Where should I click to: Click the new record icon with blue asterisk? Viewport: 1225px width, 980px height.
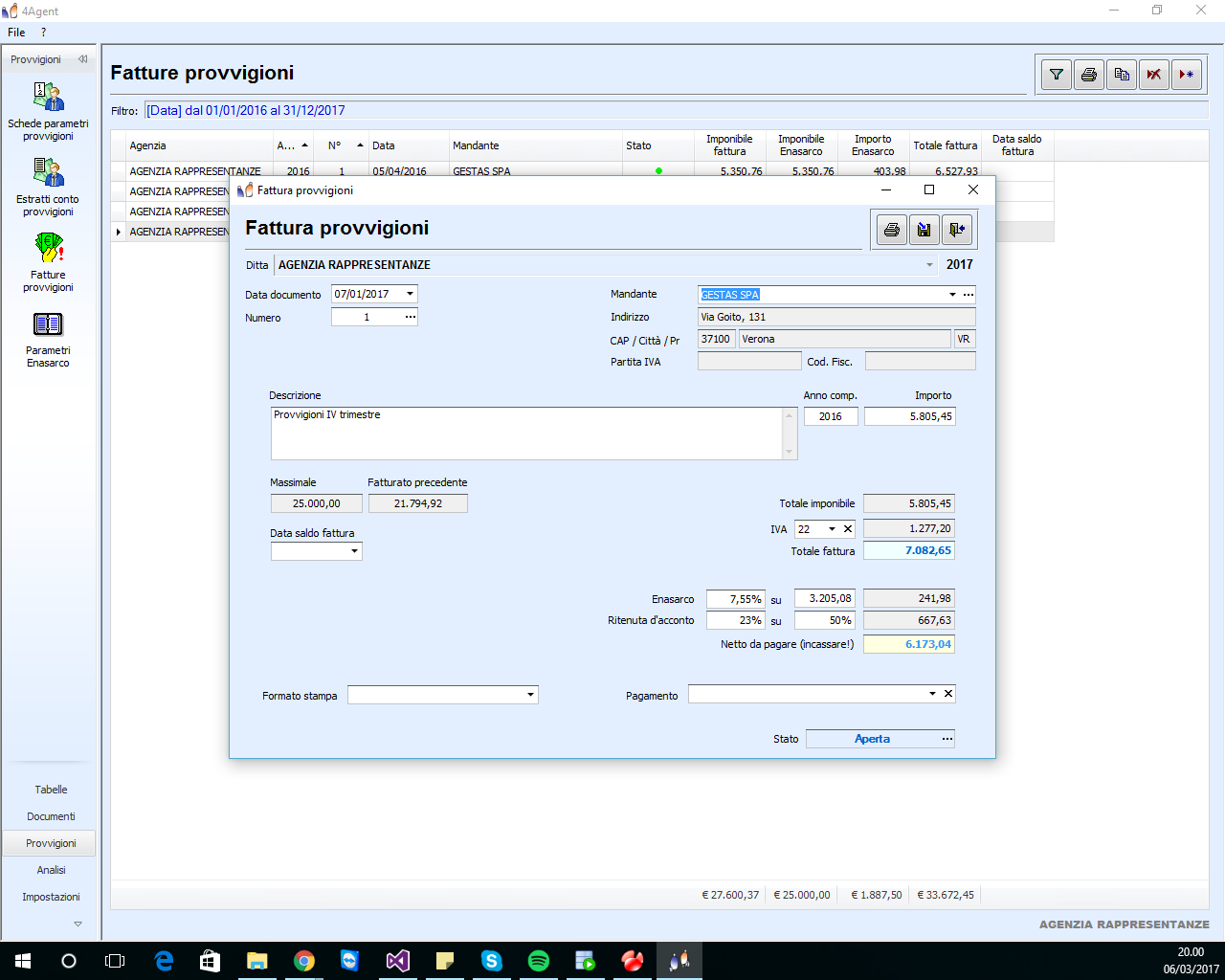click(1187, 74)
